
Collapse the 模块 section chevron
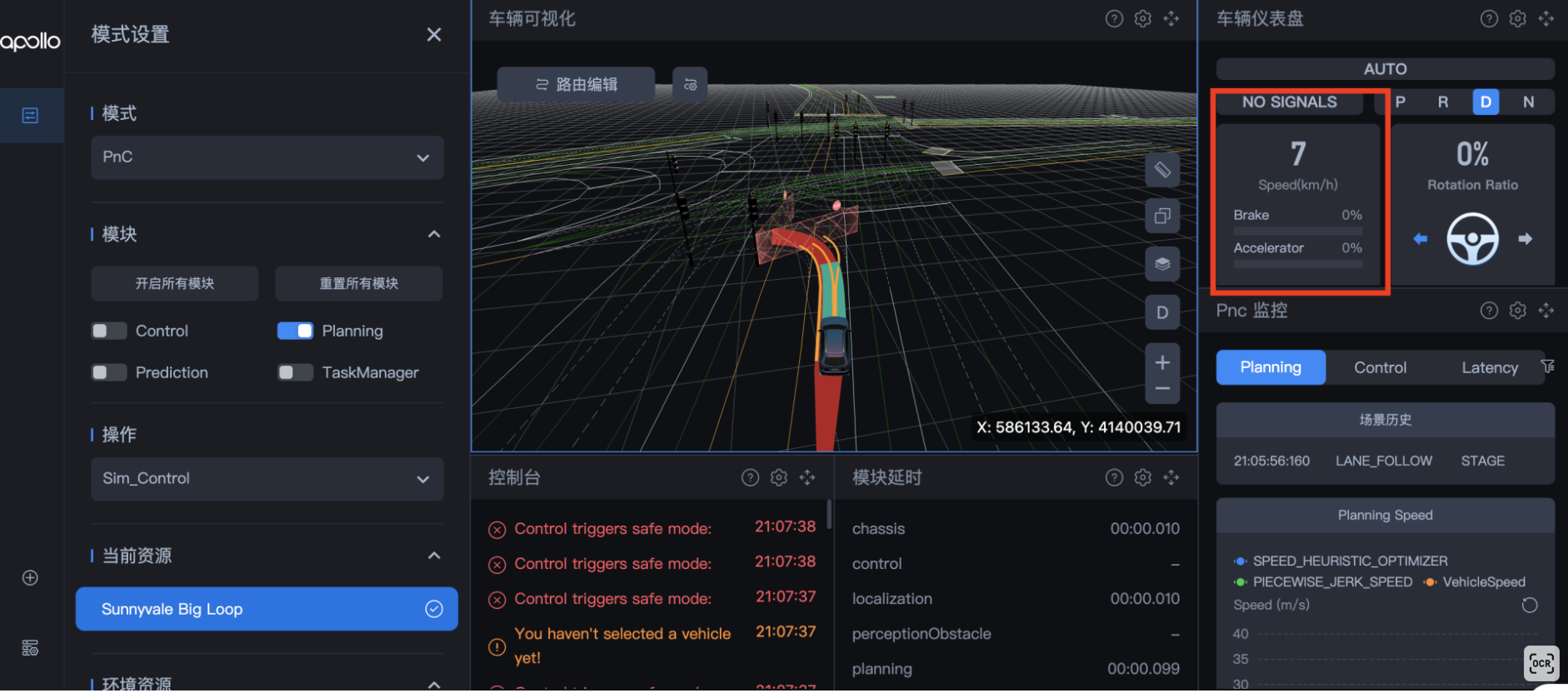click(x=434, y=234)
